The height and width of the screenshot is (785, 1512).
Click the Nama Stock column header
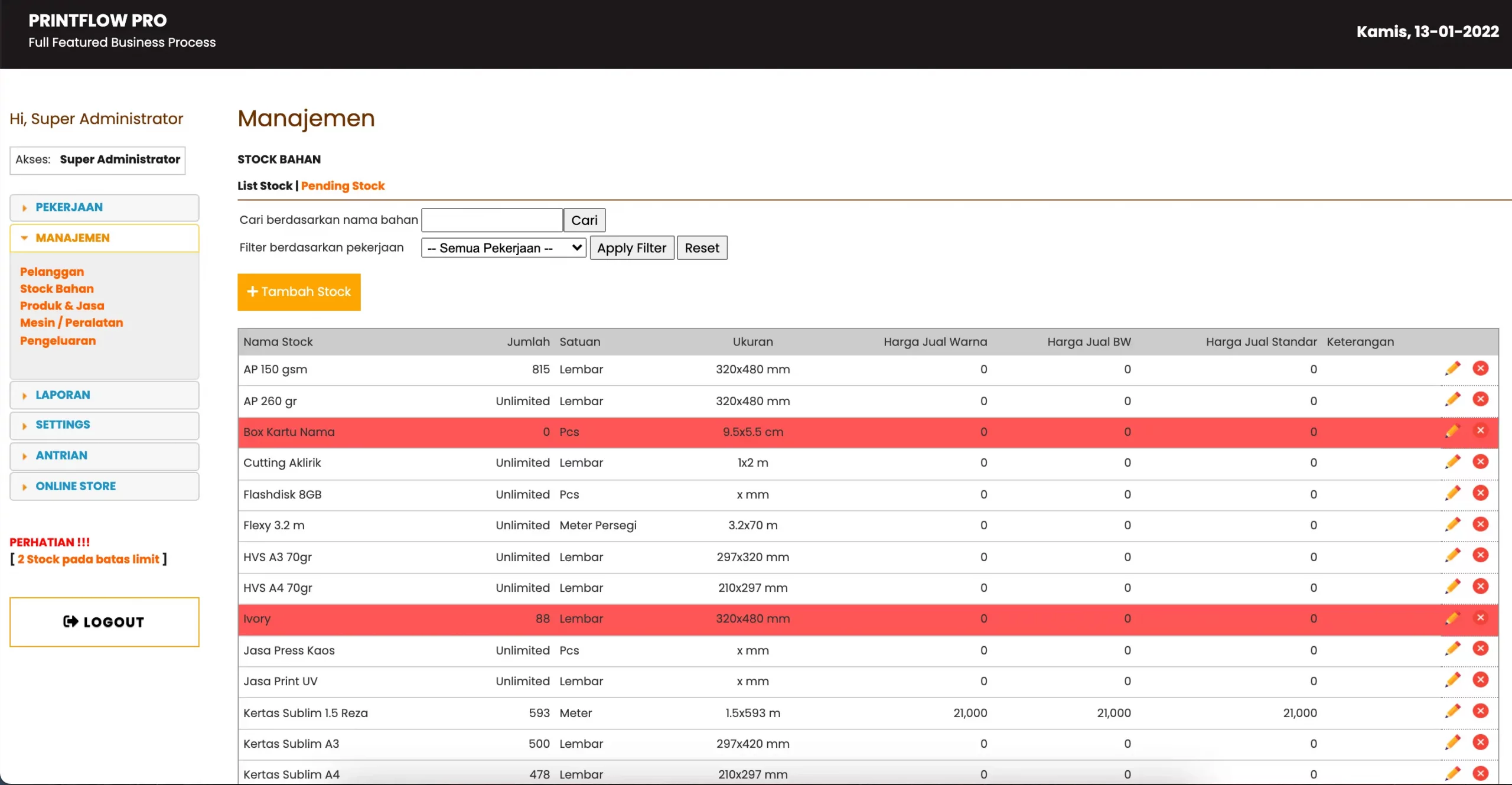278,342
